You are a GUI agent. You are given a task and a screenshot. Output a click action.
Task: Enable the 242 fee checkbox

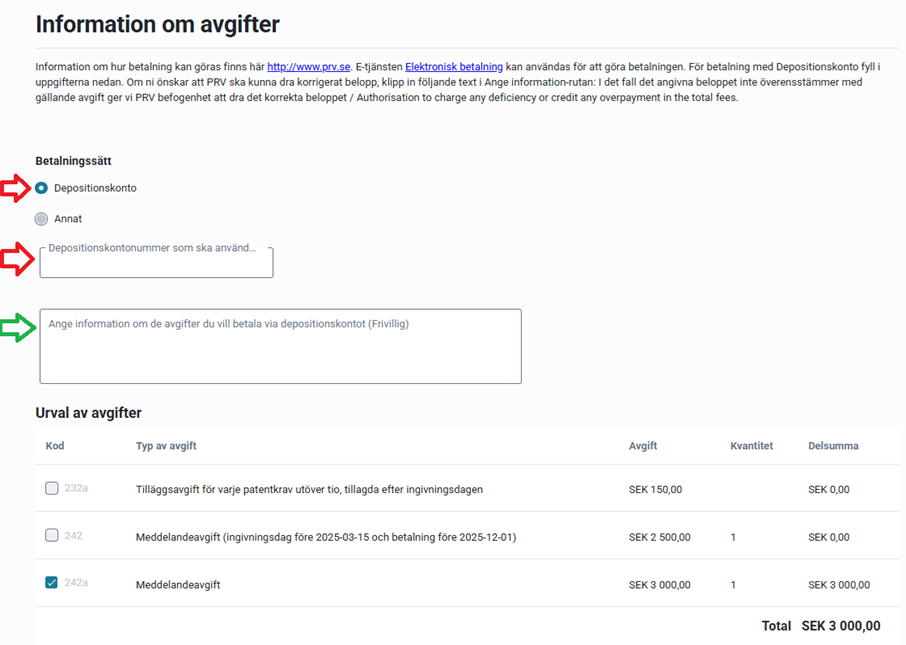click(x=52, y=536)
